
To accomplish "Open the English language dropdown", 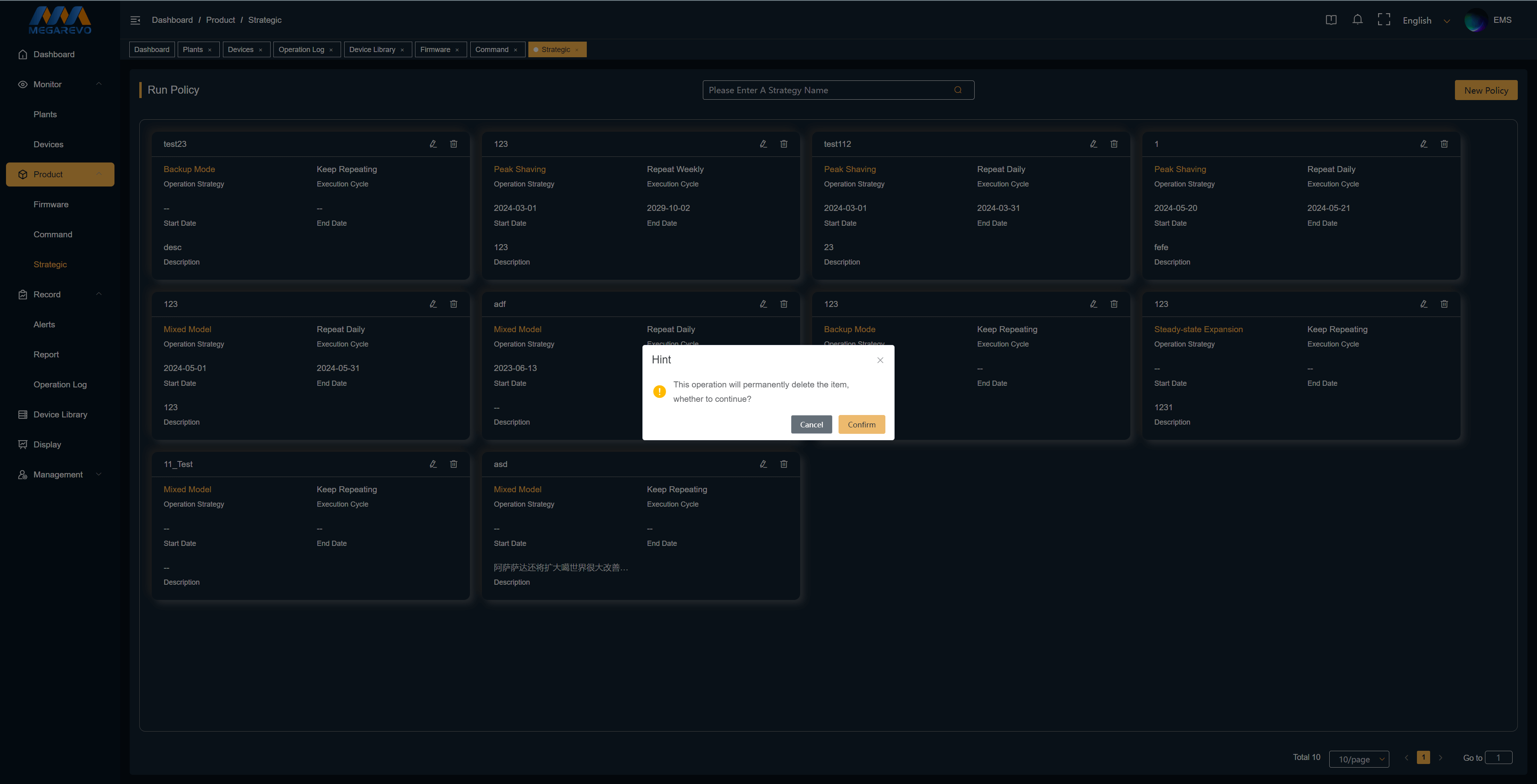I will (1426, 20).
